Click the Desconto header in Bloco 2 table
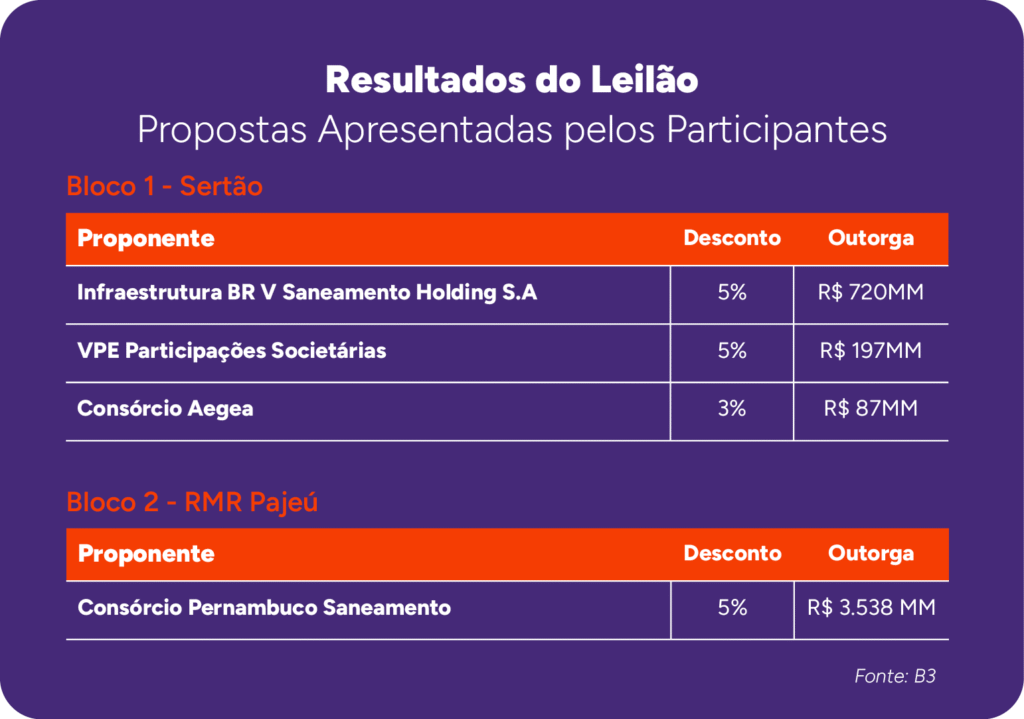This screenshot has width=1024, height=719. pyautogui.click(x=732, y=554)
